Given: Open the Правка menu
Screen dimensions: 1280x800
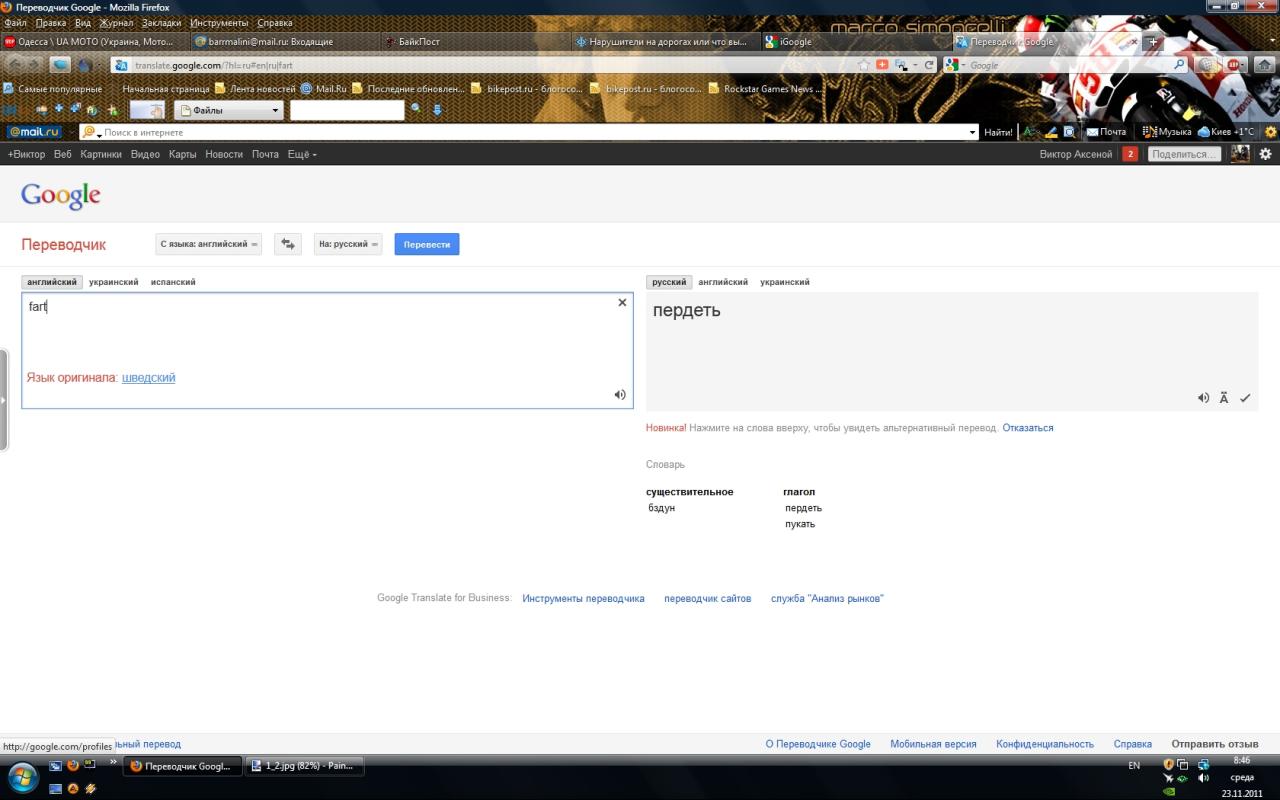Looking at the screenshot, I should click(51, 22).
